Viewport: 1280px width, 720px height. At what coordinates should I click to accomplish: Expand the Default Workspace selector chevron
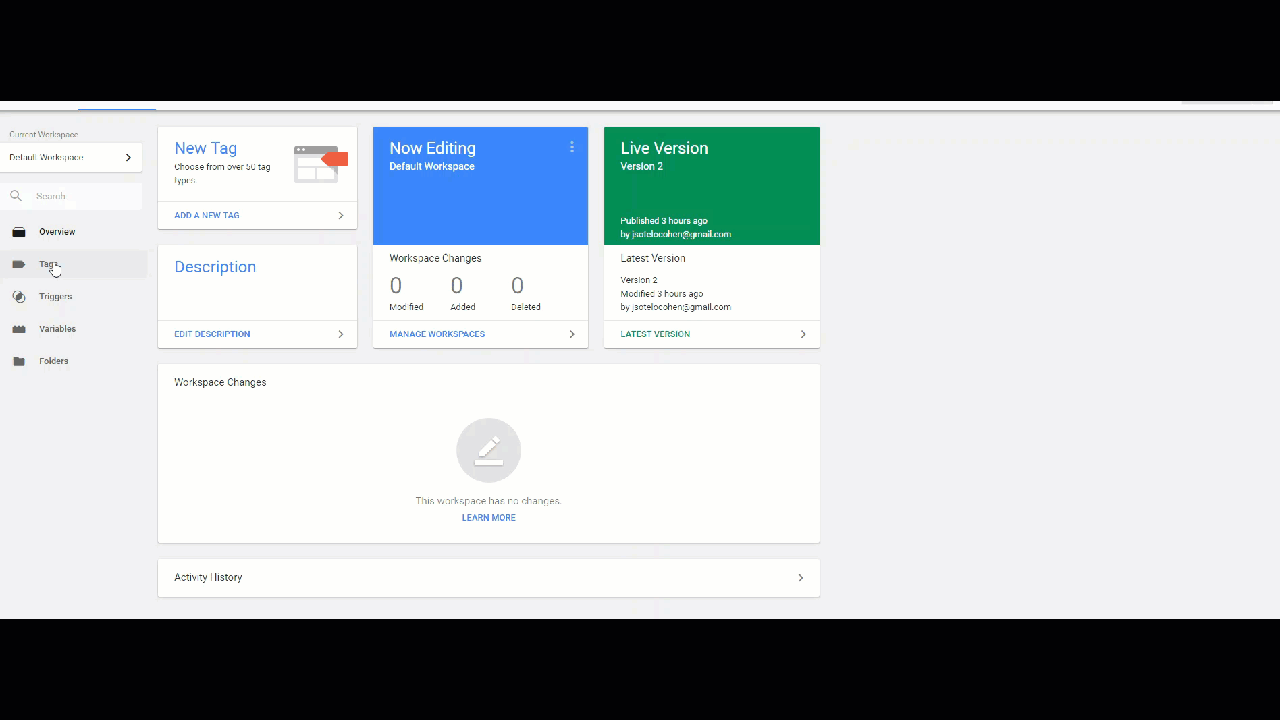[128, 157]
